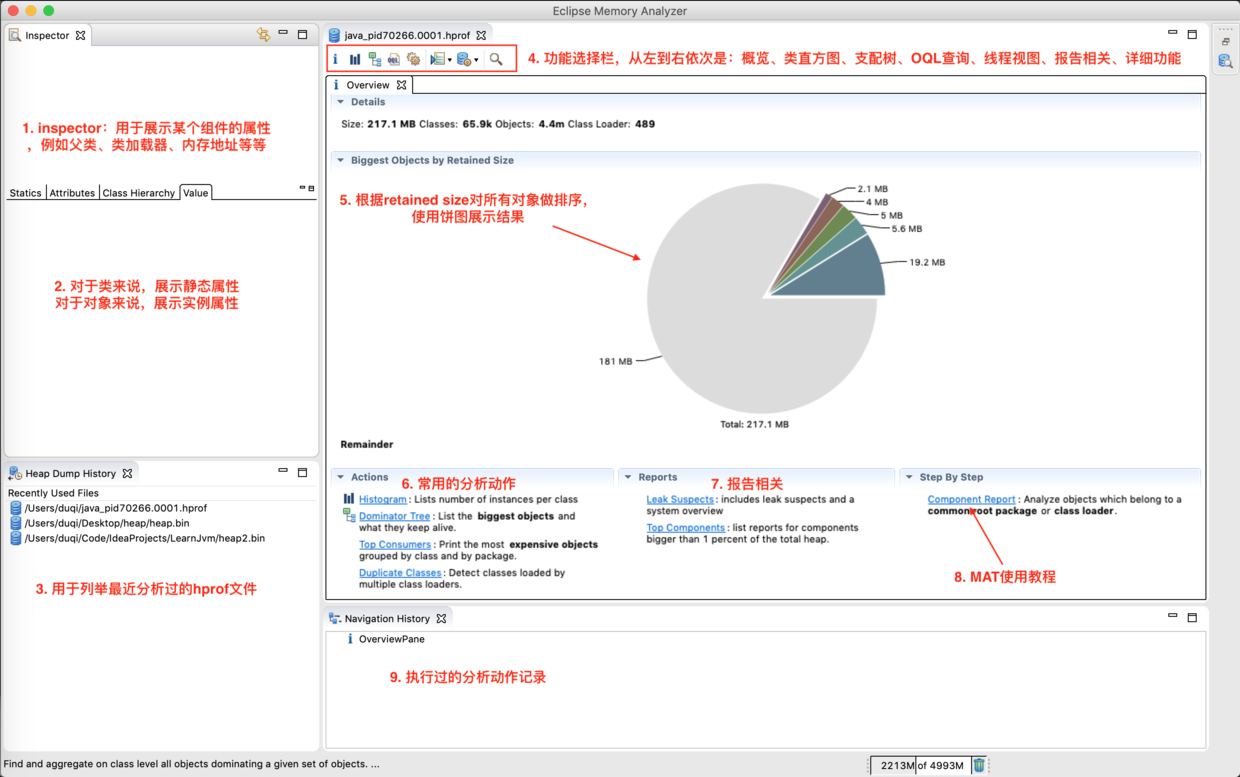Switch to the Attributes tab
The width and height of the screenshot is (1240, 777).
[72, 193]
